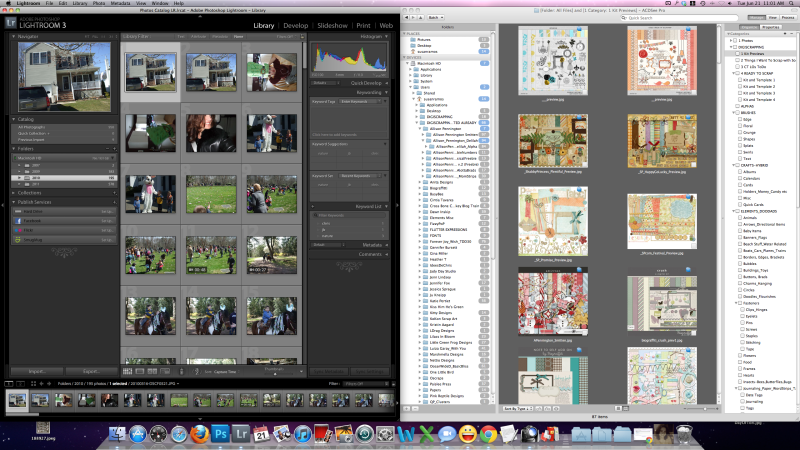The height and width of the screenshot is (450, 800).
Task: Check the '1 Photos' category box
Action: point(735,40)
